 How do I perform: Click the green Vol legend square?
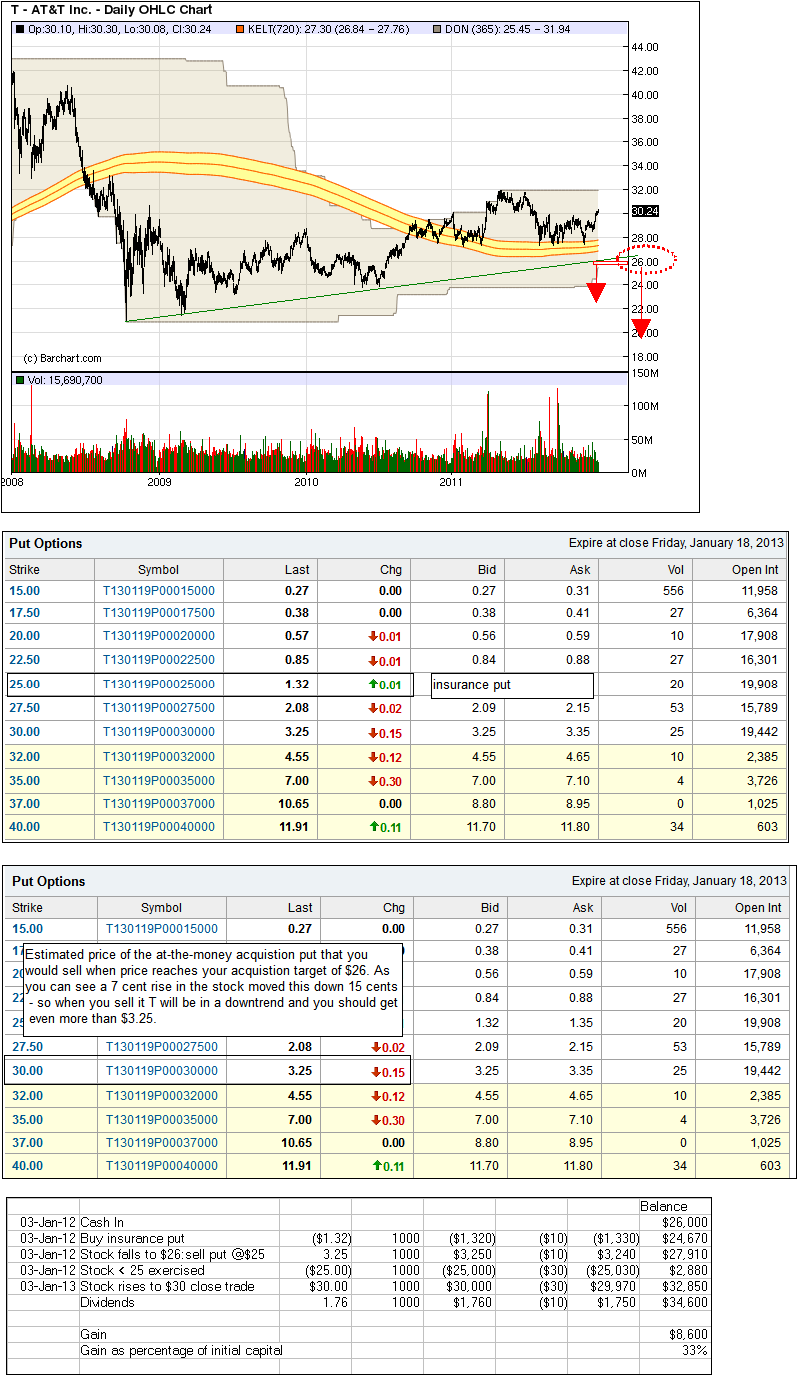coord(20,380)
